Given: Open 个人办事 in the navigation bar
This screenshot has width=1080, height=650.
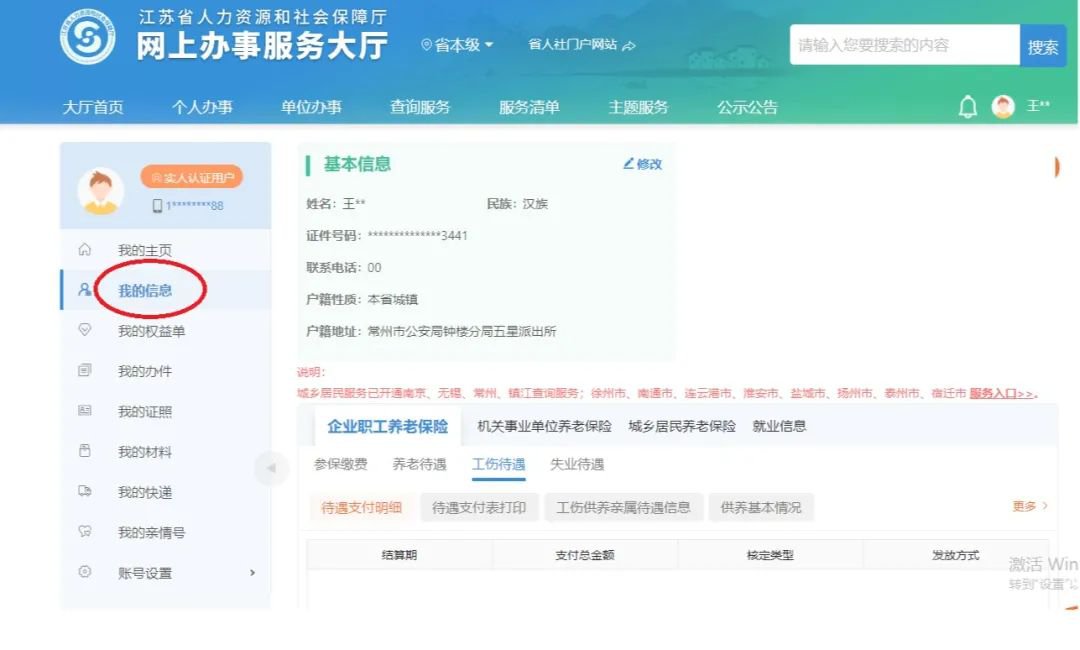Looking at the screenshot, I should [x=202, y=107].
